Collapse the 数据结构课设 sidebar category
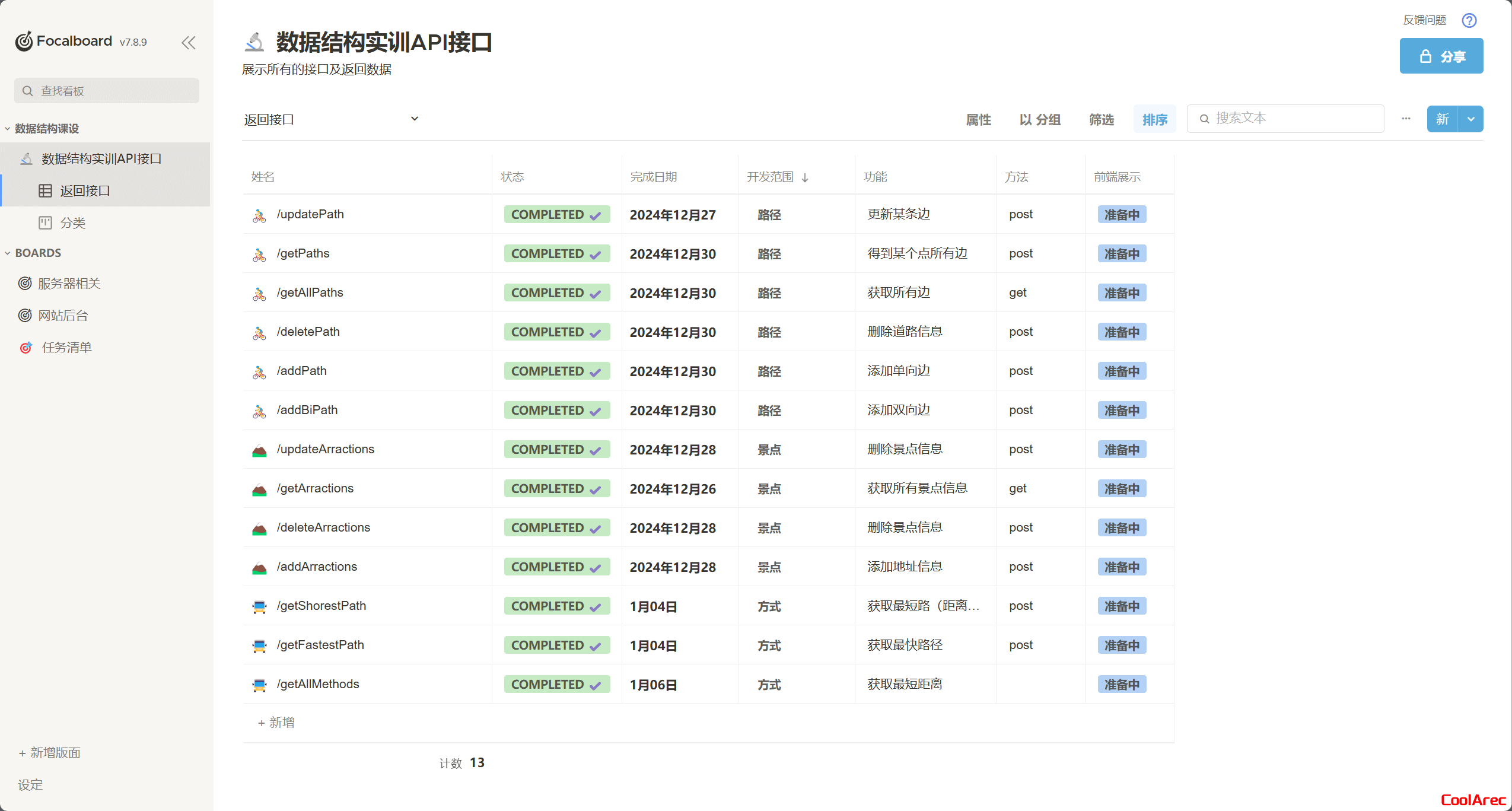Screen dimensions: 1512x811 point(7,129)
